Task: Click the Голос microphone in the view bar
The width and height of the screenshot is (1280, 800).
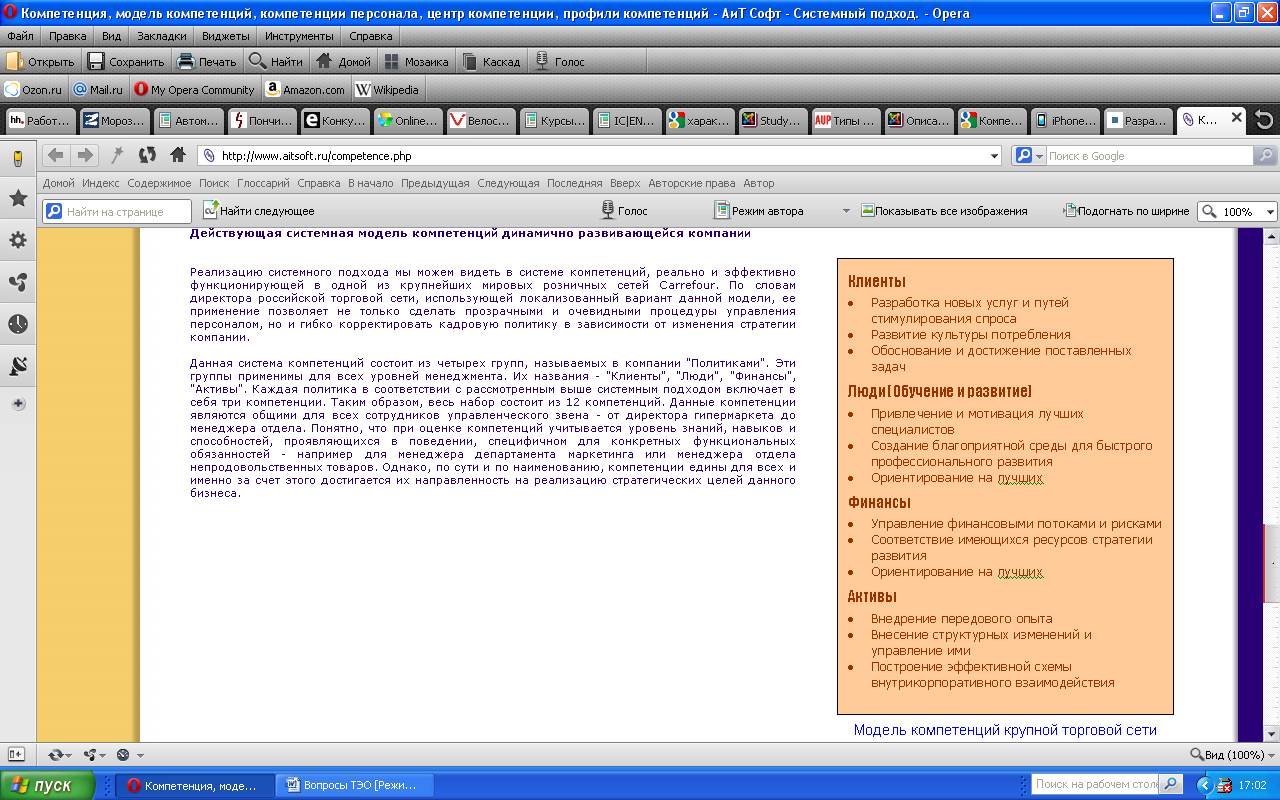Action: (x=624, y=211)
